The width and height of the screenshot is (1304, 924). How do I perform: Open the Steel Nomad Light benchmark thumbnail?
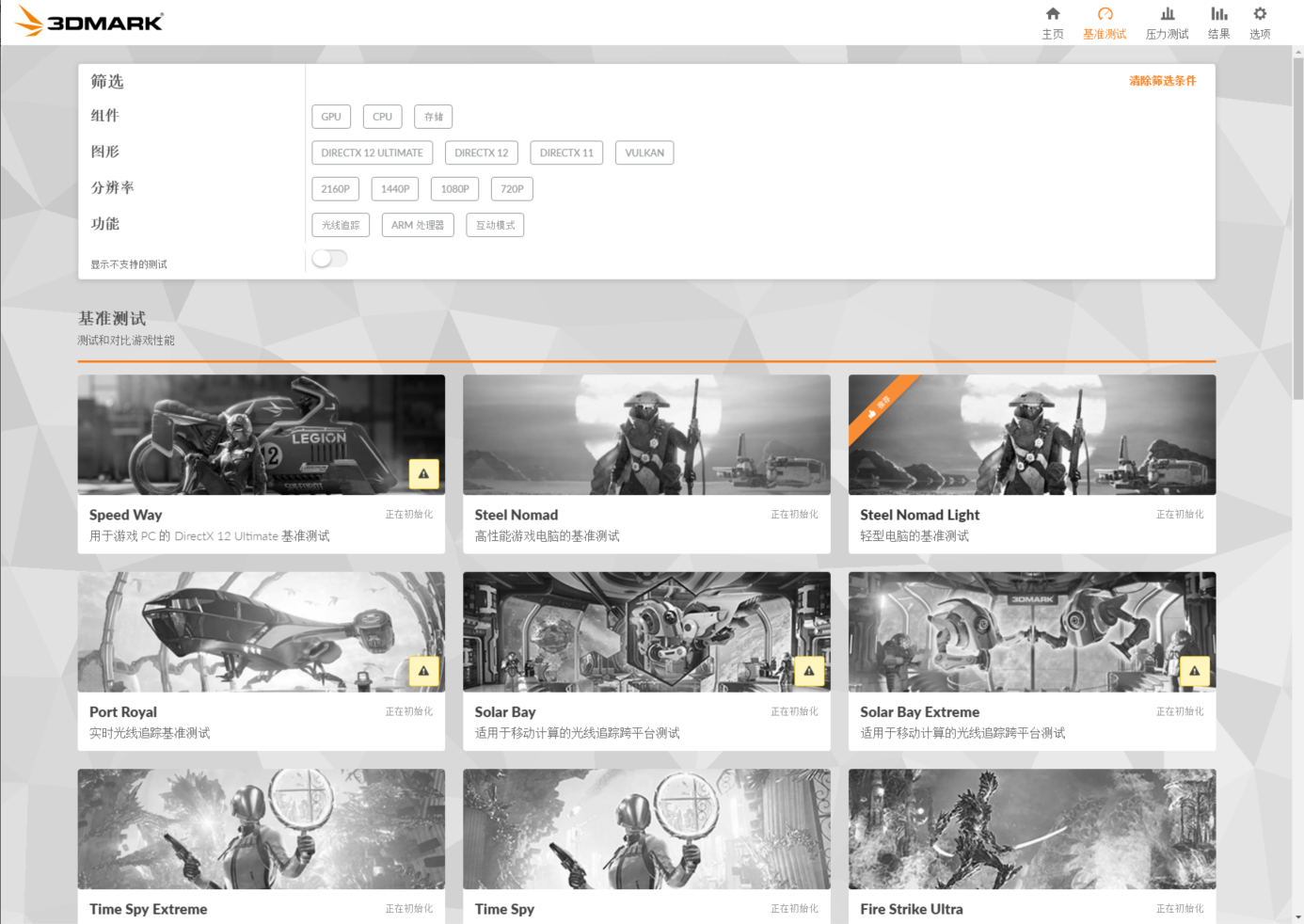click(1032, 435)
